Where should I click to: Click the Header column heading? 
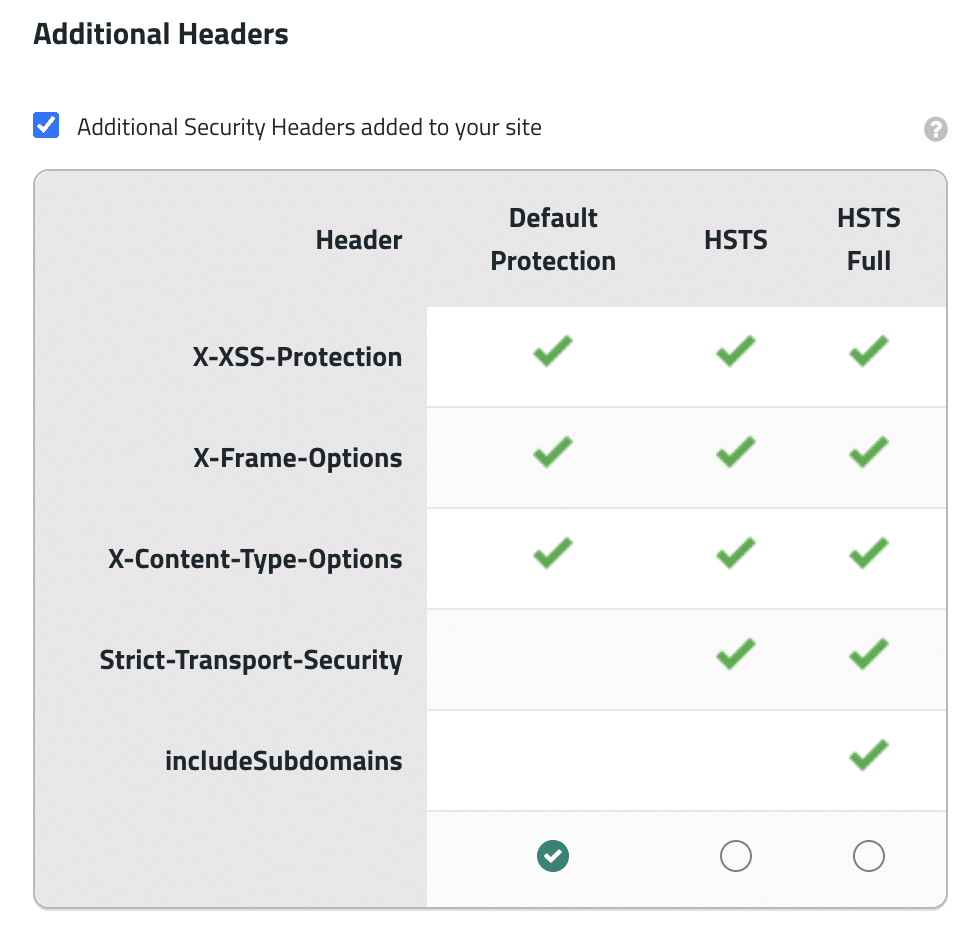coord(358,240)
